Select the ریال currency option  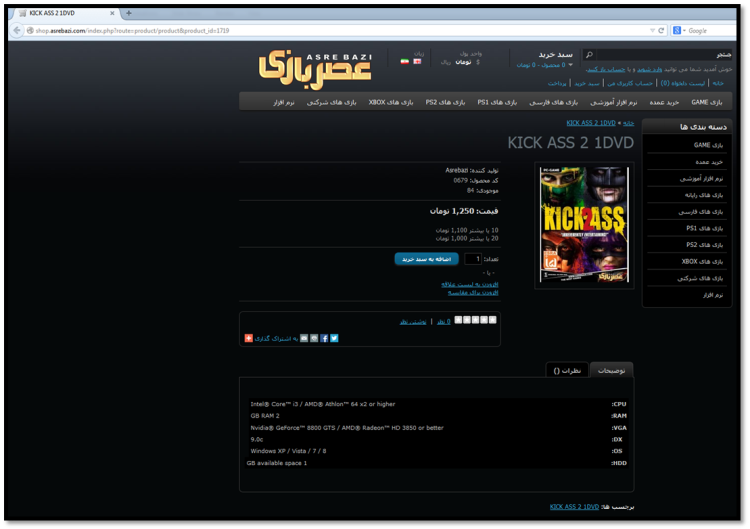click(446, 62)
